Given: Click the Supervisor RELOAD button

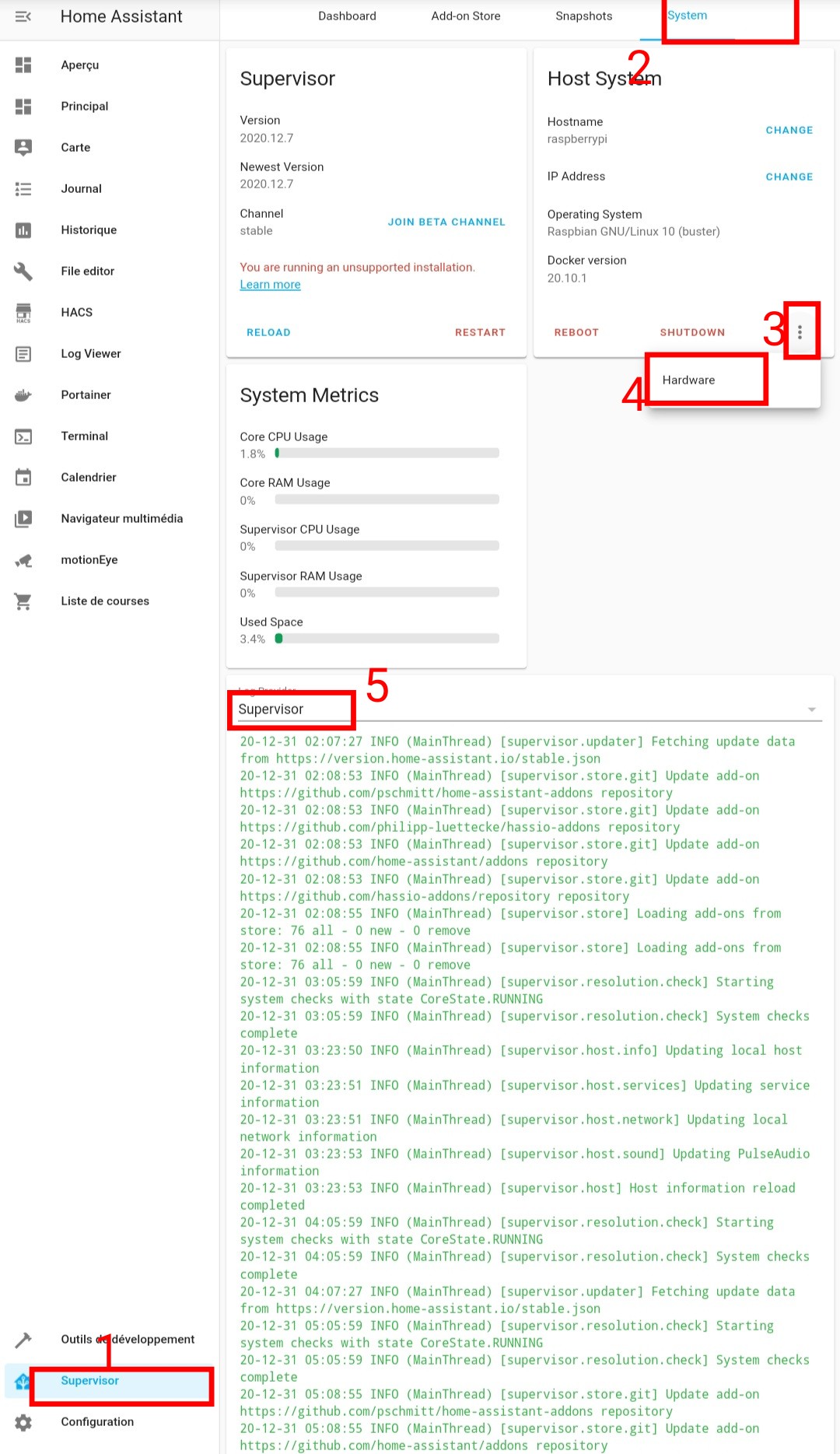Looking at the screenshot, I should (268, 332).
